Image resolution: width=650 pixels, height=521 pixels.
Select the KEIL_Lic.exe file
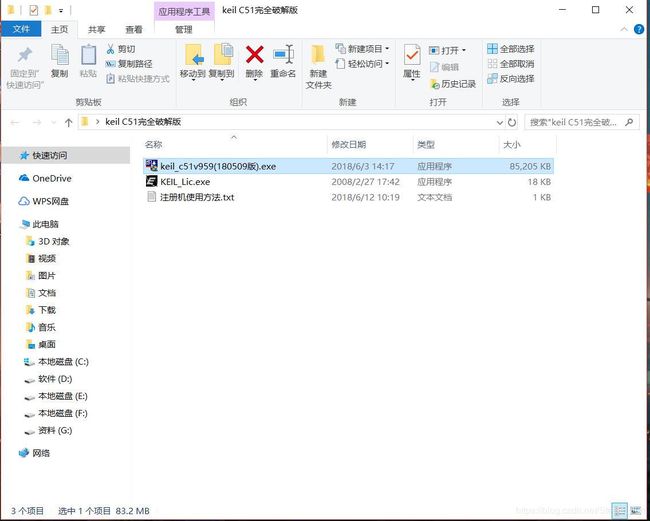point(348,182)
